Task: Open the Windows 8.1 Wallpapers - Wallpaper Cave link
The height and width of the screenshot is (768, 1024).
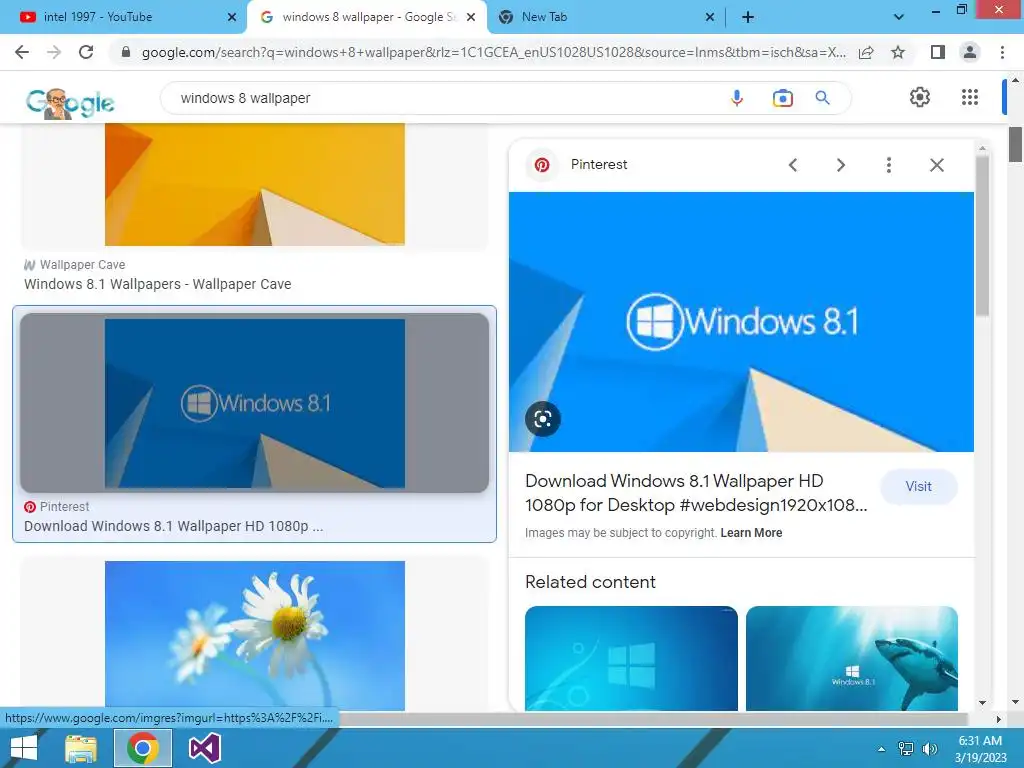Action: tap(157, 284)
